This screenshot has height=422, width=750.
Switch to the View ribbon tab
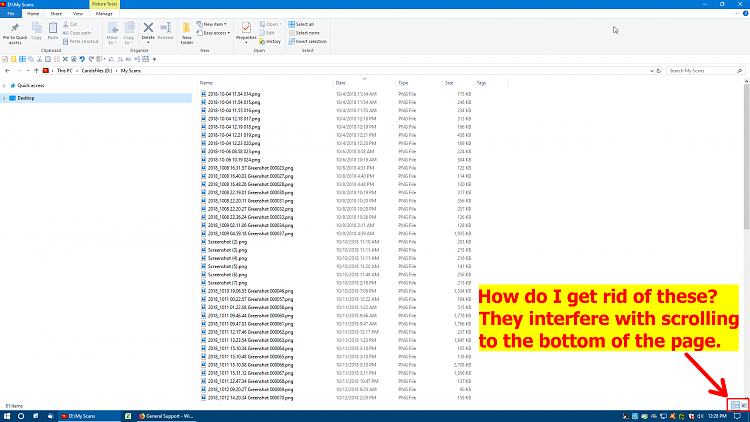coord(77,14)
